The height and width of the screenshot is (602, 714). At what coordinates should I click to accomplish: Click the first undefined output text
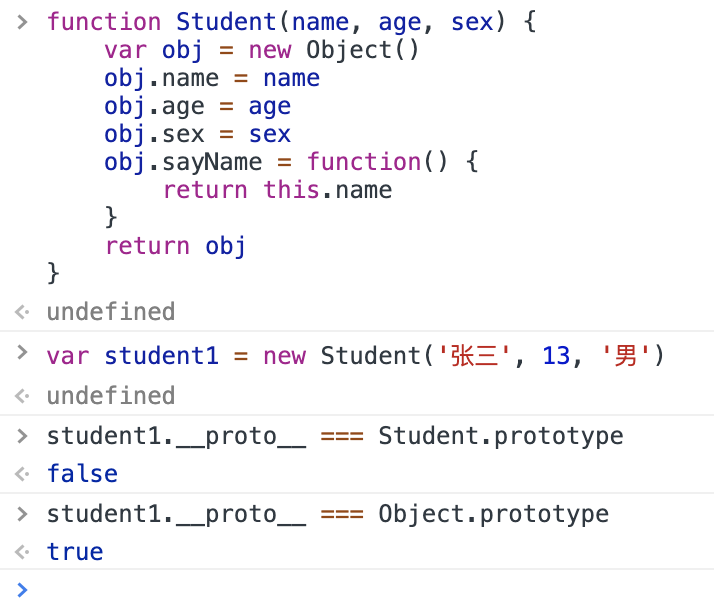click(x=111, y=312)
